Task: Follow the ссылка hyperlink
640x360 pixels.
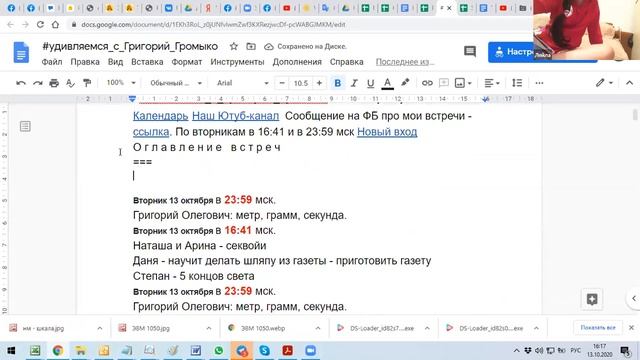Action: (x=151, y=132)
